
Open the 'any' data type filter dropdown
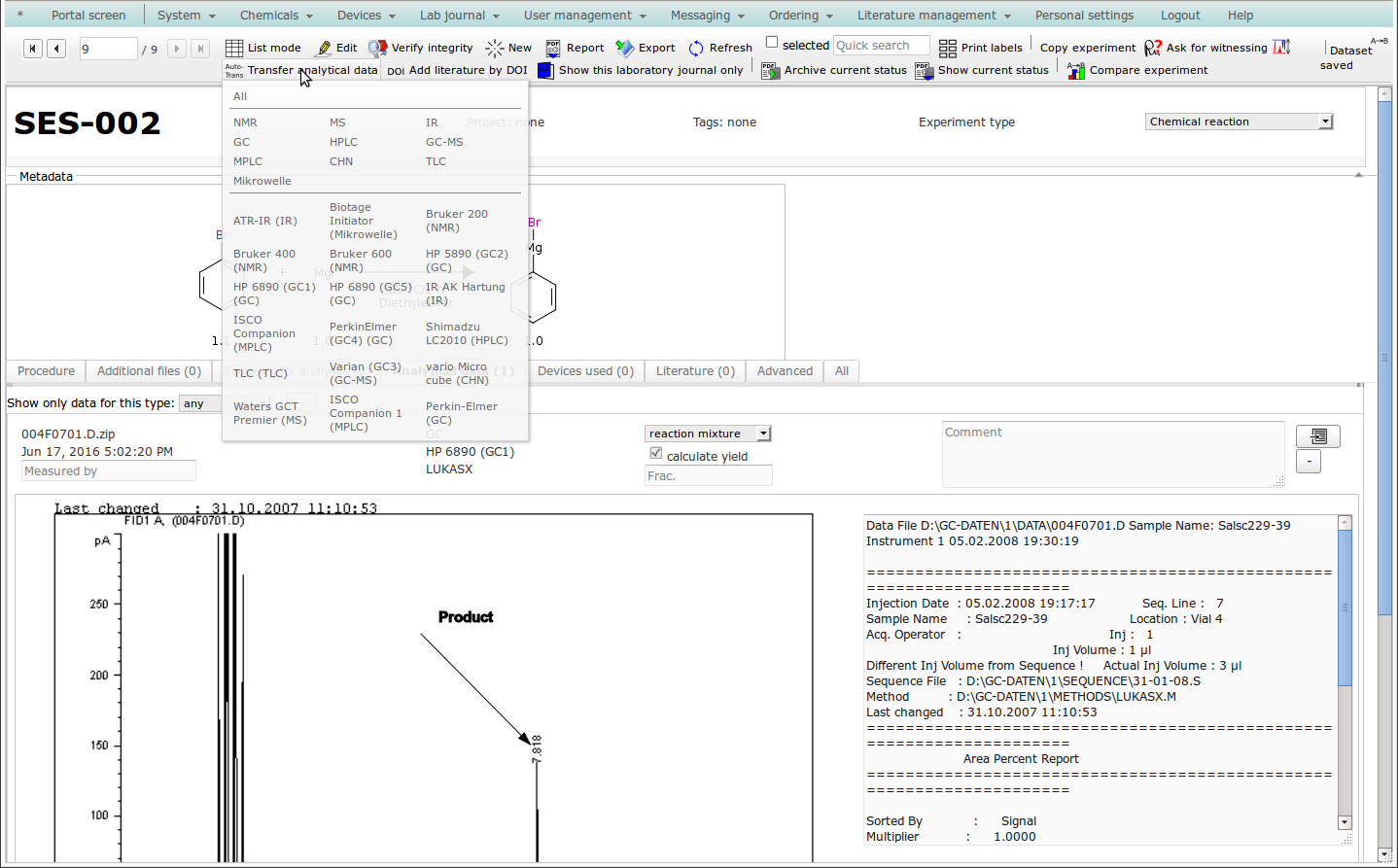[200, 403]
